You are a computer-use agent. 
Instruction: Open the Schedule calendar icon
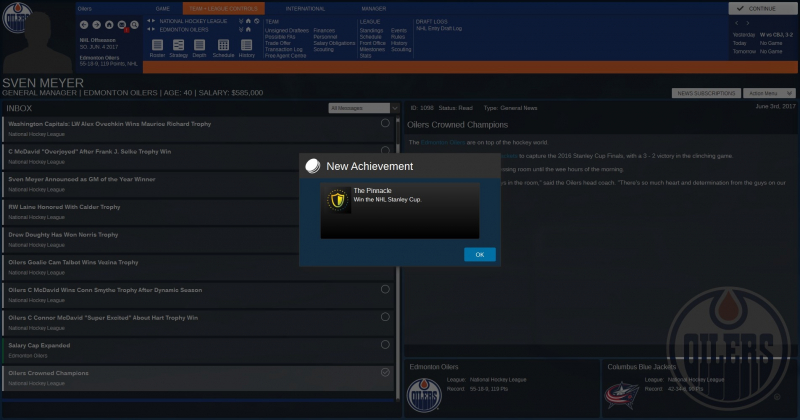pyautogui.click(x=223, y=45)
